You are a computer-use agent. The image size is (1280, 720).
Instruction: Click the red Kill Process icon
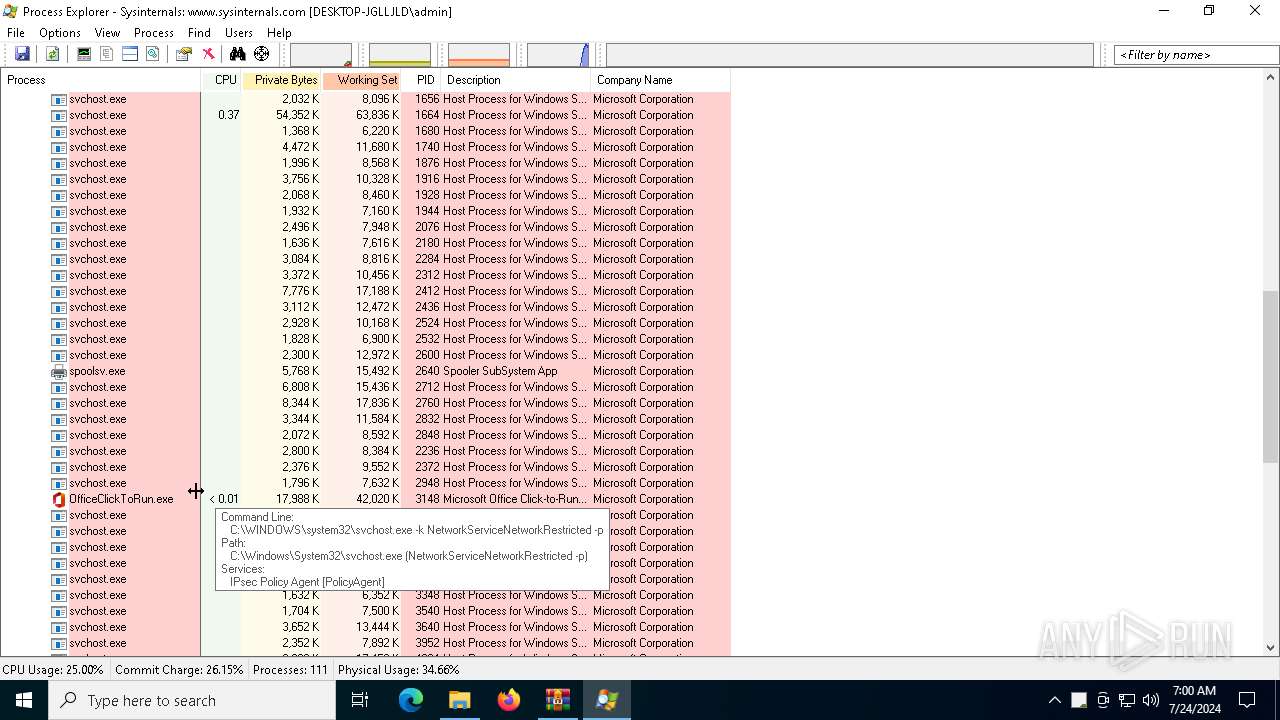pyautogui.click(x=208, y=54)
